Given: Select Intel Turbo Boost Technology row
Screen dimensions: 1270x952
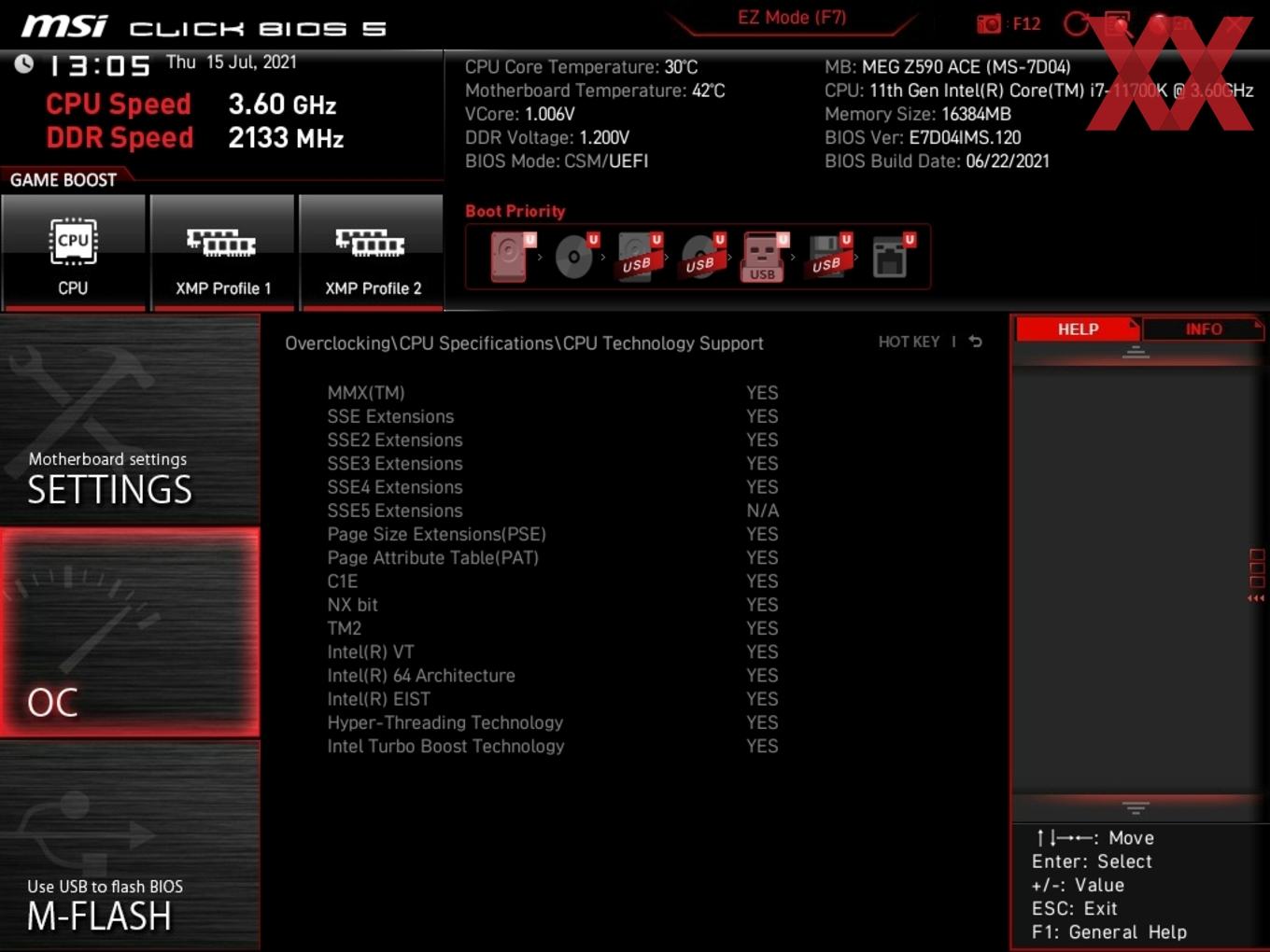Looking at the screenshot, I should (x=553, y=747).
